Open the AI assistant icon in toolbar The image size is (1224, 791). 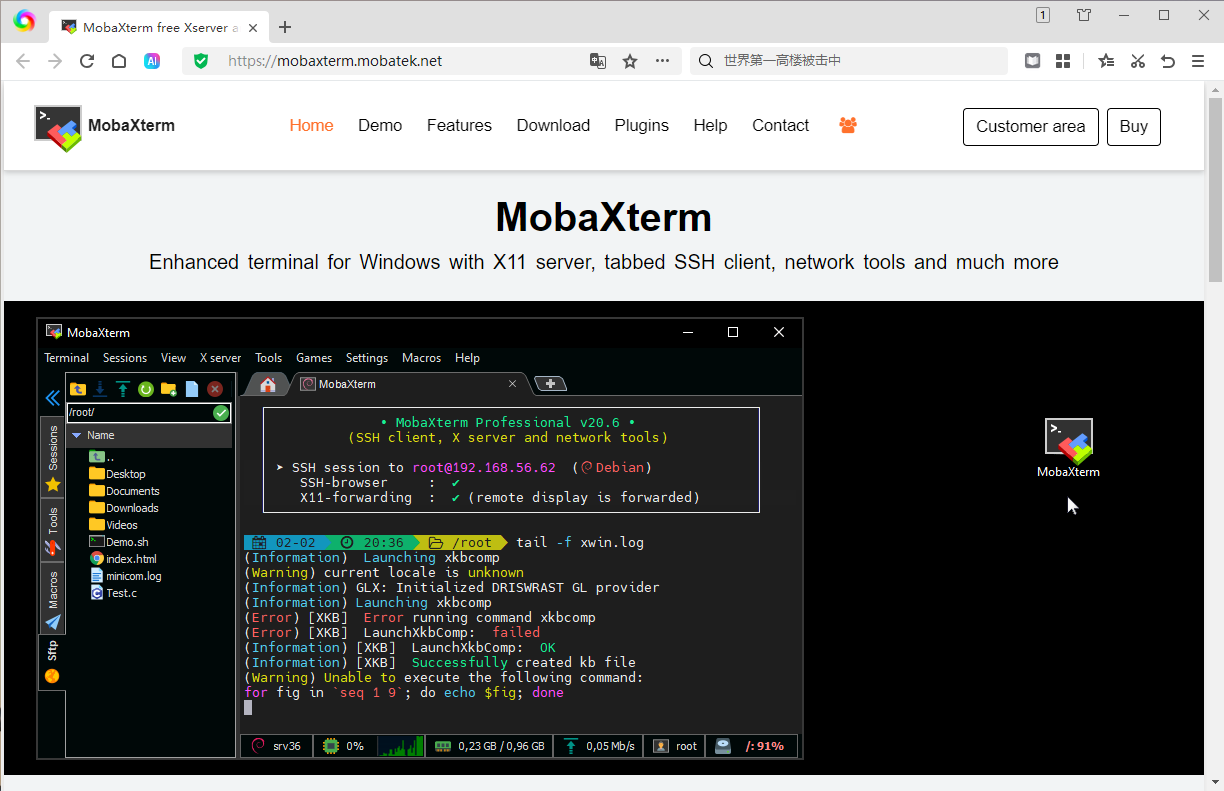pyautogui.click(x=152, y=61)
